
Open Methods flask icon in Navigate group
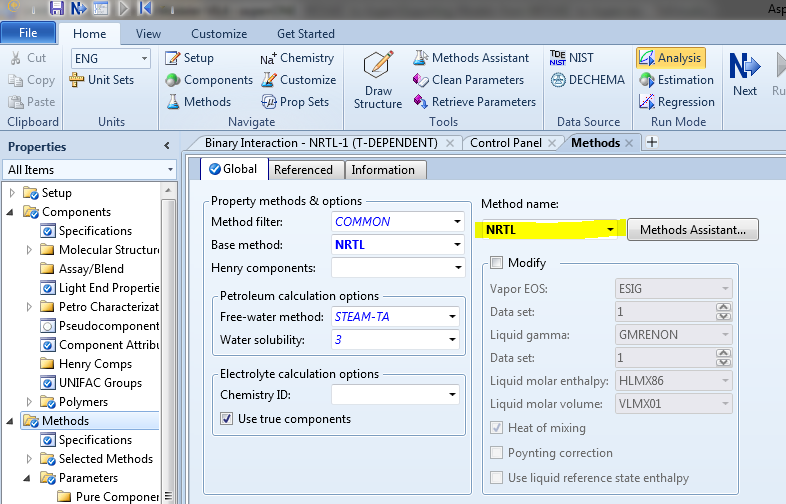tap(199, 102)
